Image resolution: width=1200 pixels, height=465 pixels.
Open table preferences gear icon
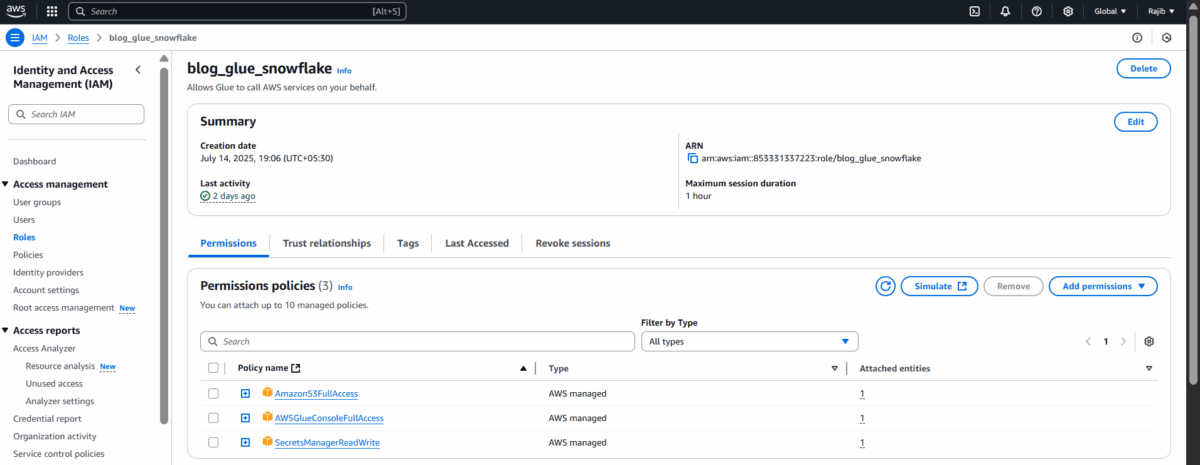tap(1149, 341)
